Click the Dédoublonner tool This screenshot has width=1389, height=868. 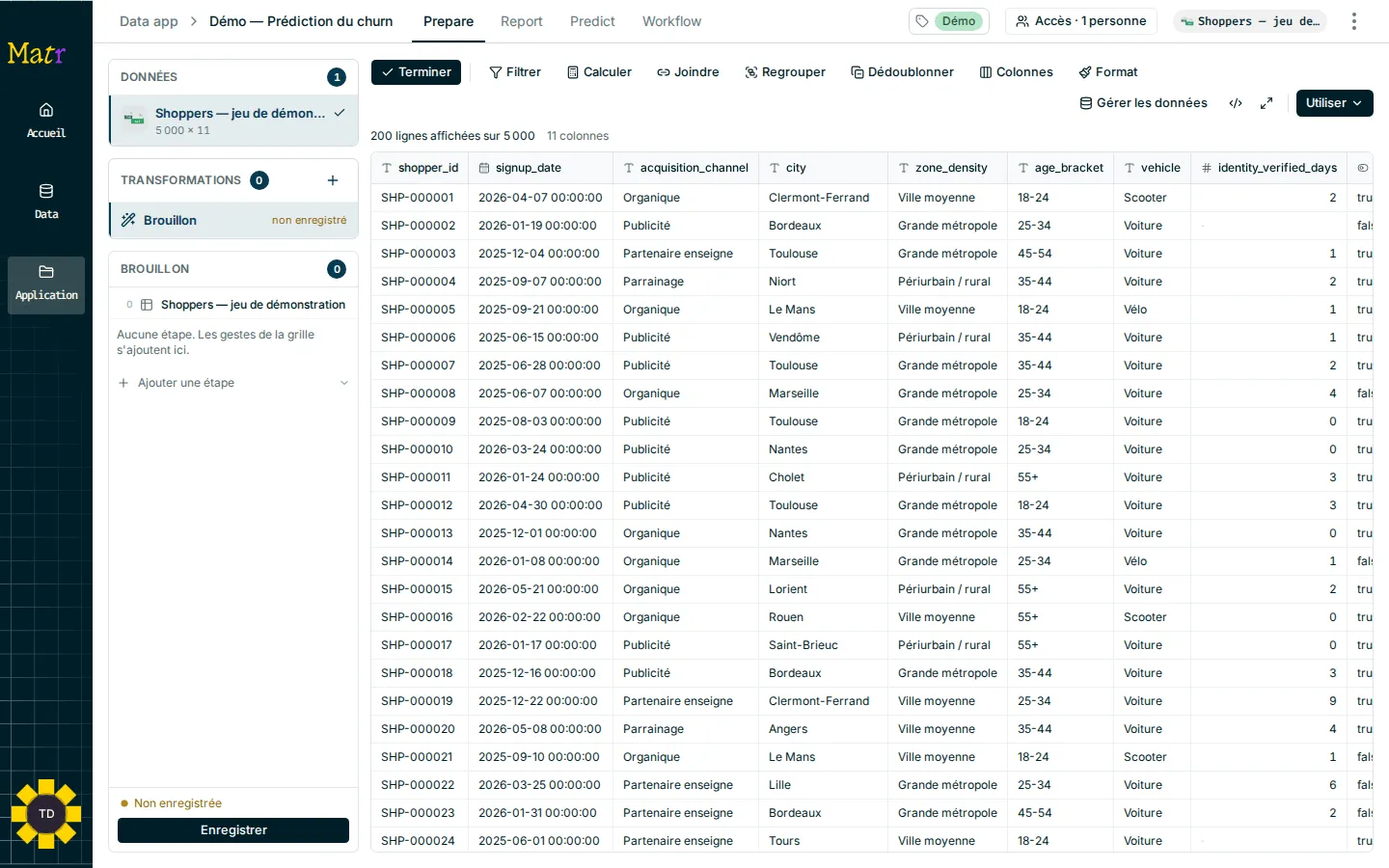[x=902, y=72]
